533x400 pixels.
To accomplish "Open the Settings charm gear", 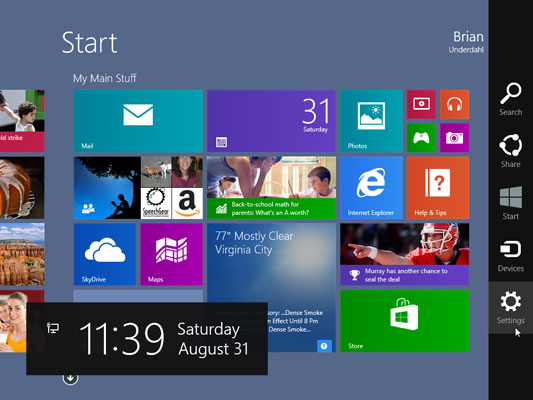I will point(511,301).
